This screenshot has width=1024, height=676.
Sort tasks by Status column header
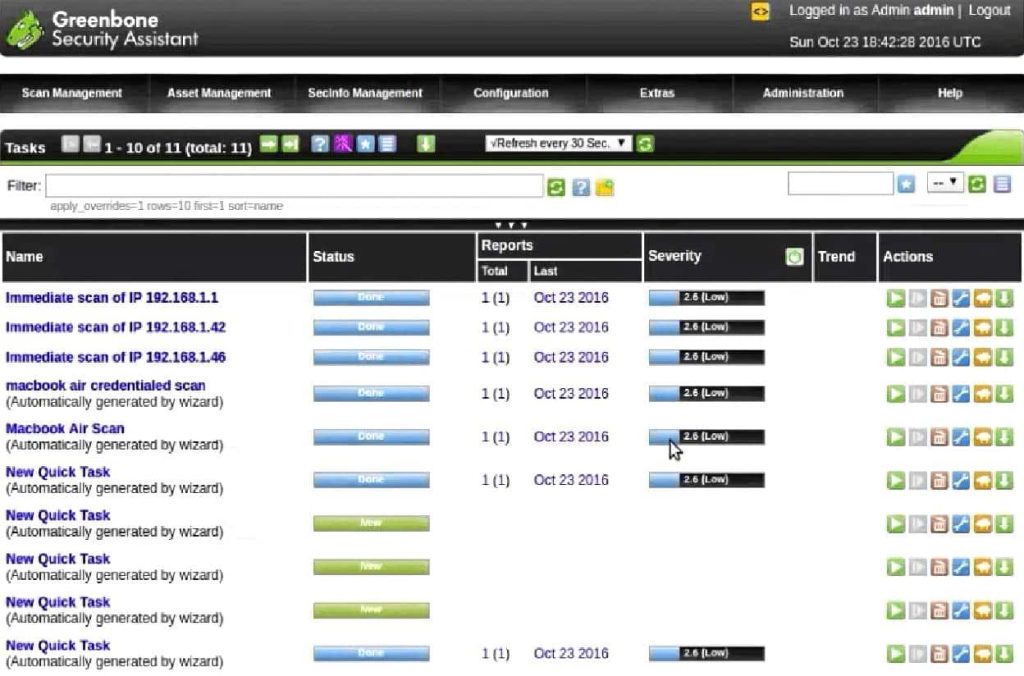[334, 257]
